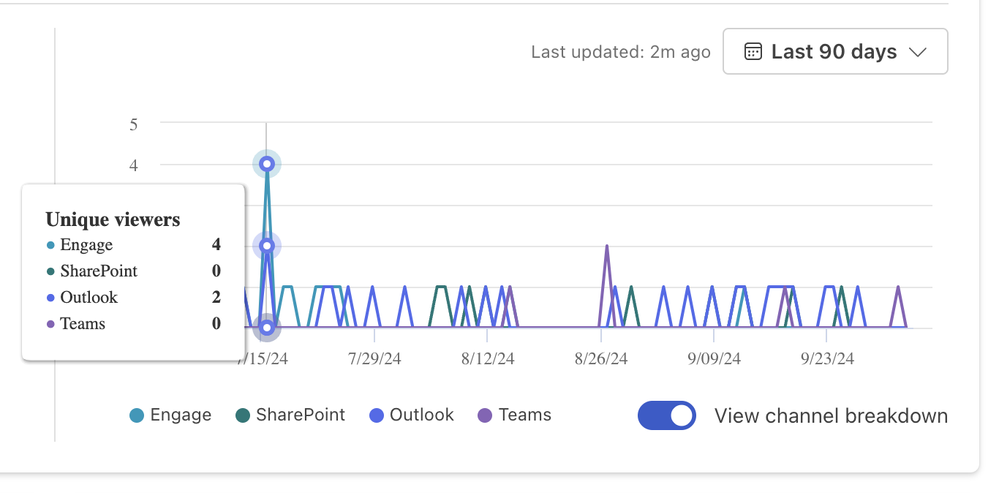Screen dimensions: 999x493
Task: Toggle SharePoint series in chart legend
Action: (x=289, y=415)
